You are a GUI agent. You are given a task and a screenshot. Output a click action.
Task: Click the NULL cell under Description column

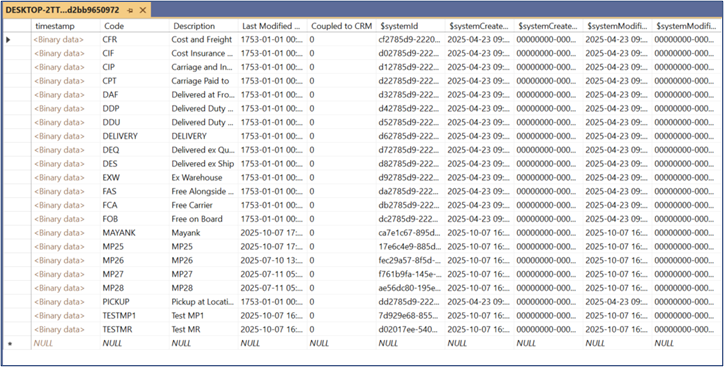click(x=204, y=343)
